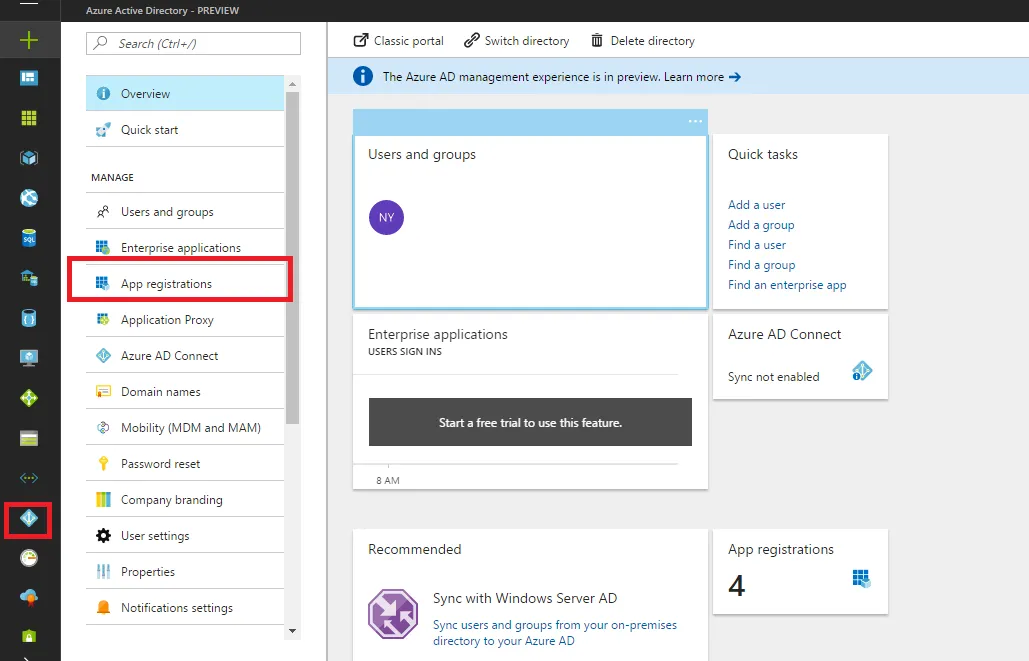
Task: Click Add a group quick task
Action: point(761,225)
